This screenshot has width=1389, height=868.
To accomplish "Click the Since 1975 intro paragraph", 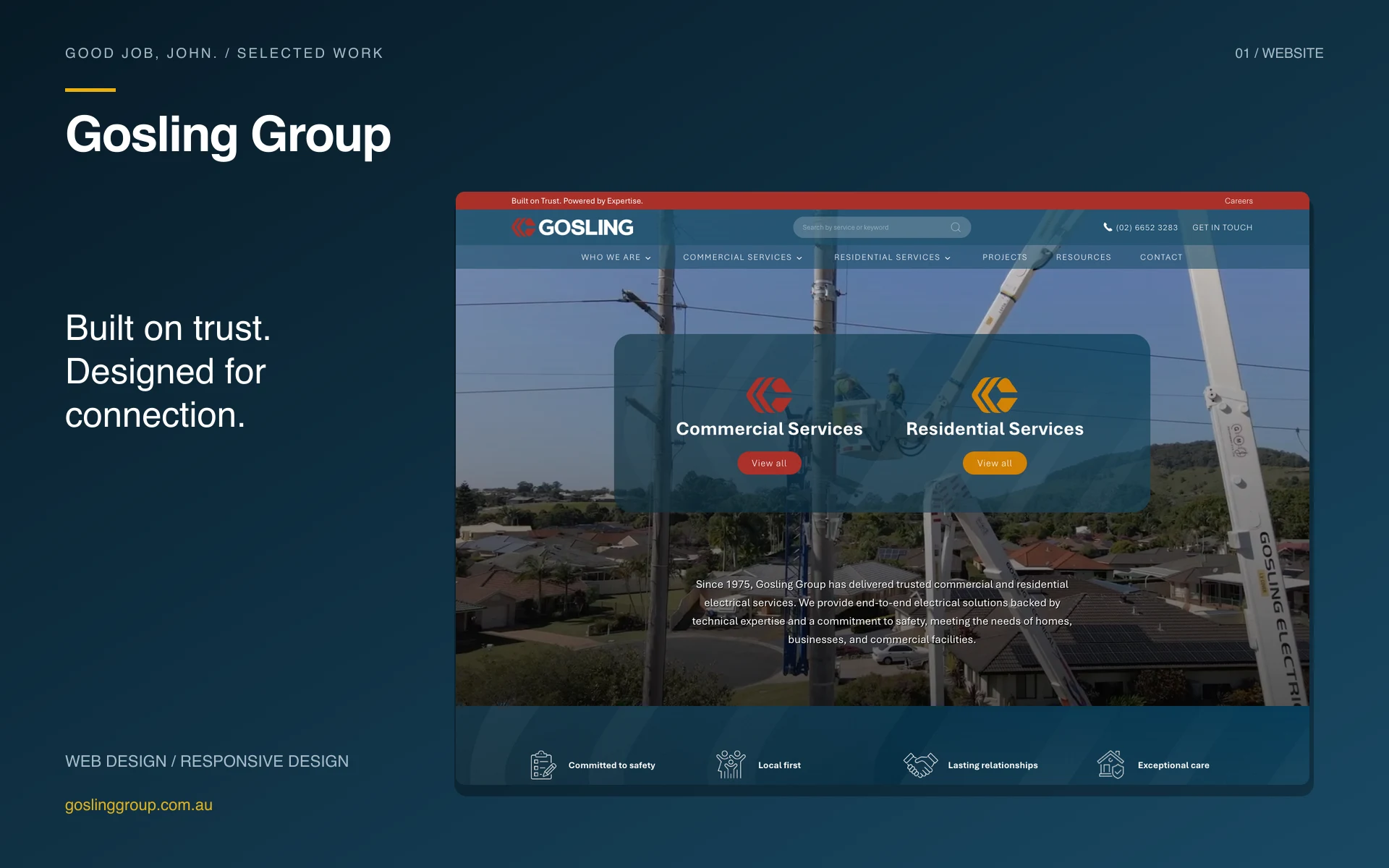I will point(882,612).
